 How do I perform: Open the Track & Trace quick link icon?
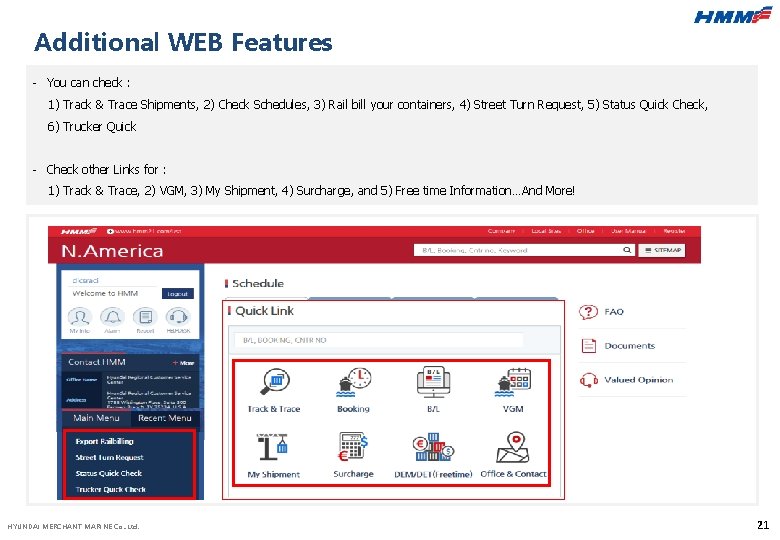coord(275,382)
